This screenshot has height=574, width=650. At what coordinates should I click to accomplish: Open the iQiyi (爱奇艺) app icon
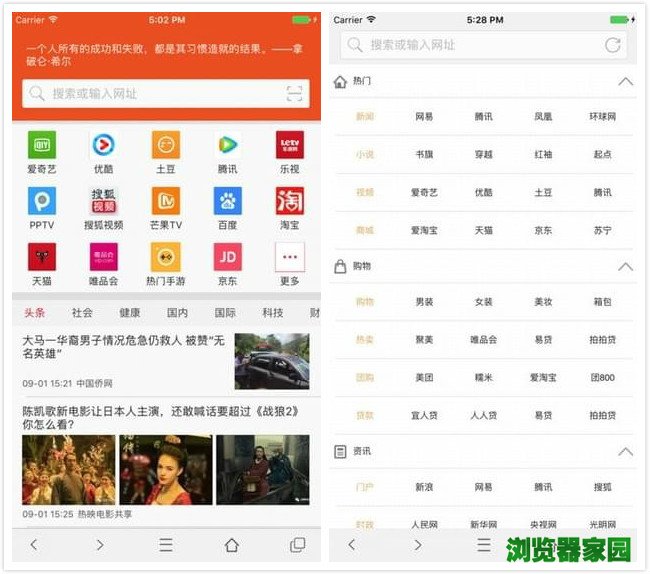coord(42,145)
